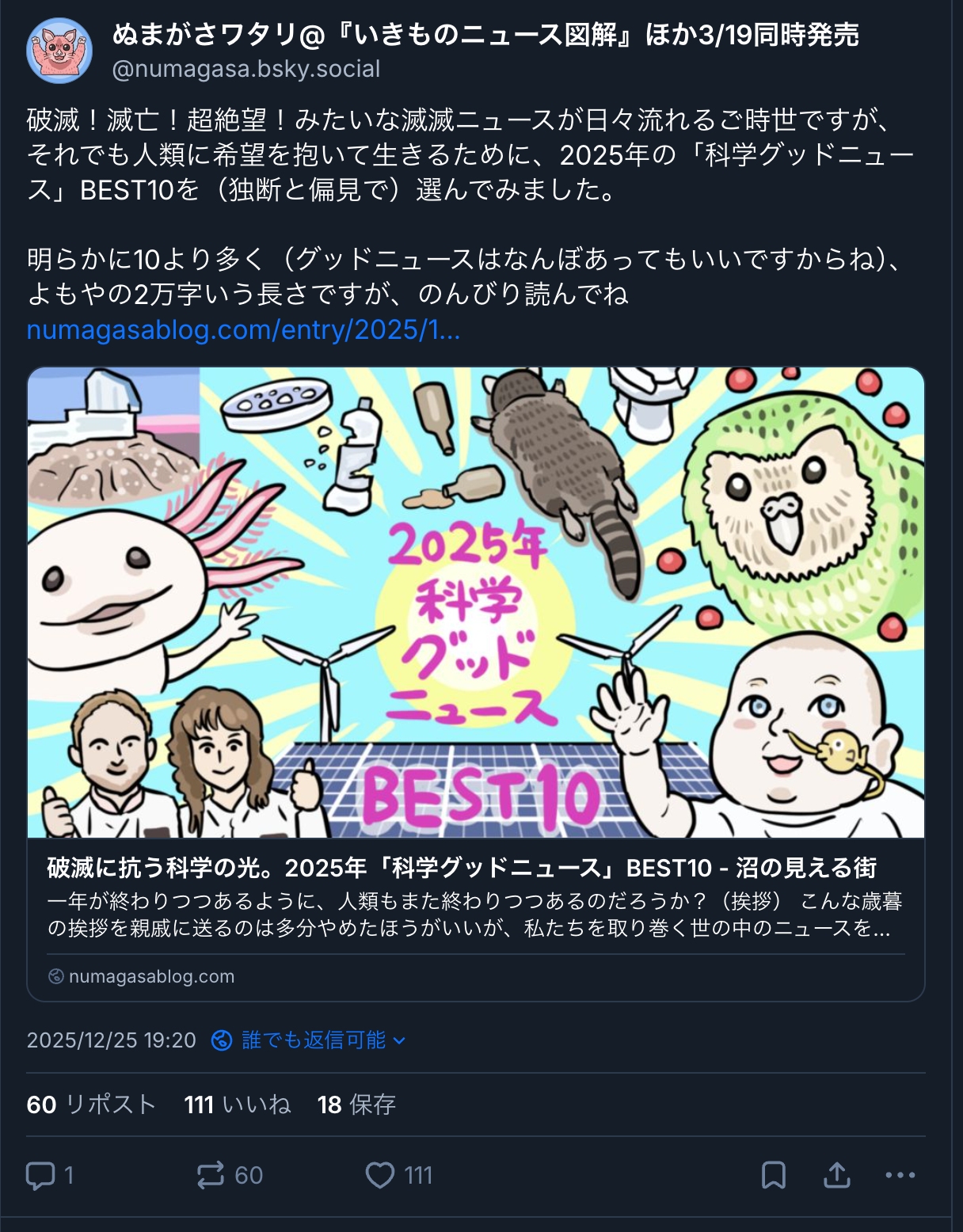This screenshot has height=1232, width=963.
Task: Open the numagasablog.com/entry/2025 link
Action: click(x=243, y=329)
